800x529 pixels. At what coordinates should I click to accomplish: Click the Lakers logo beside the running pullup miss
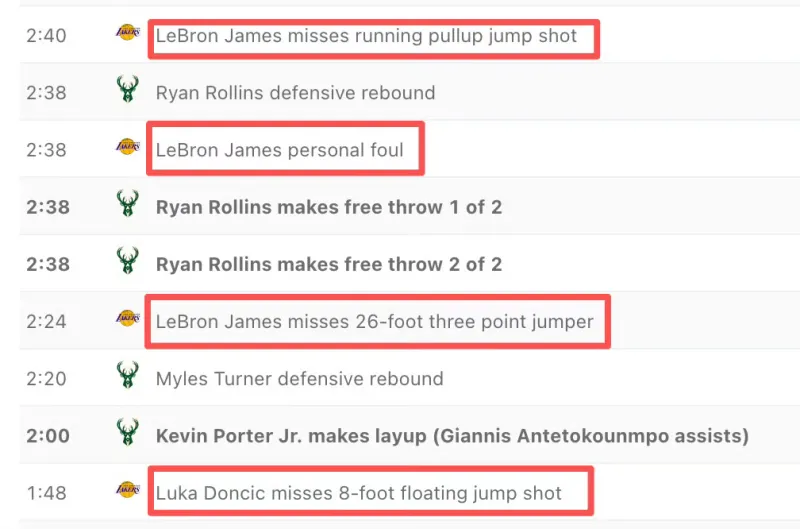coord(126,35)
